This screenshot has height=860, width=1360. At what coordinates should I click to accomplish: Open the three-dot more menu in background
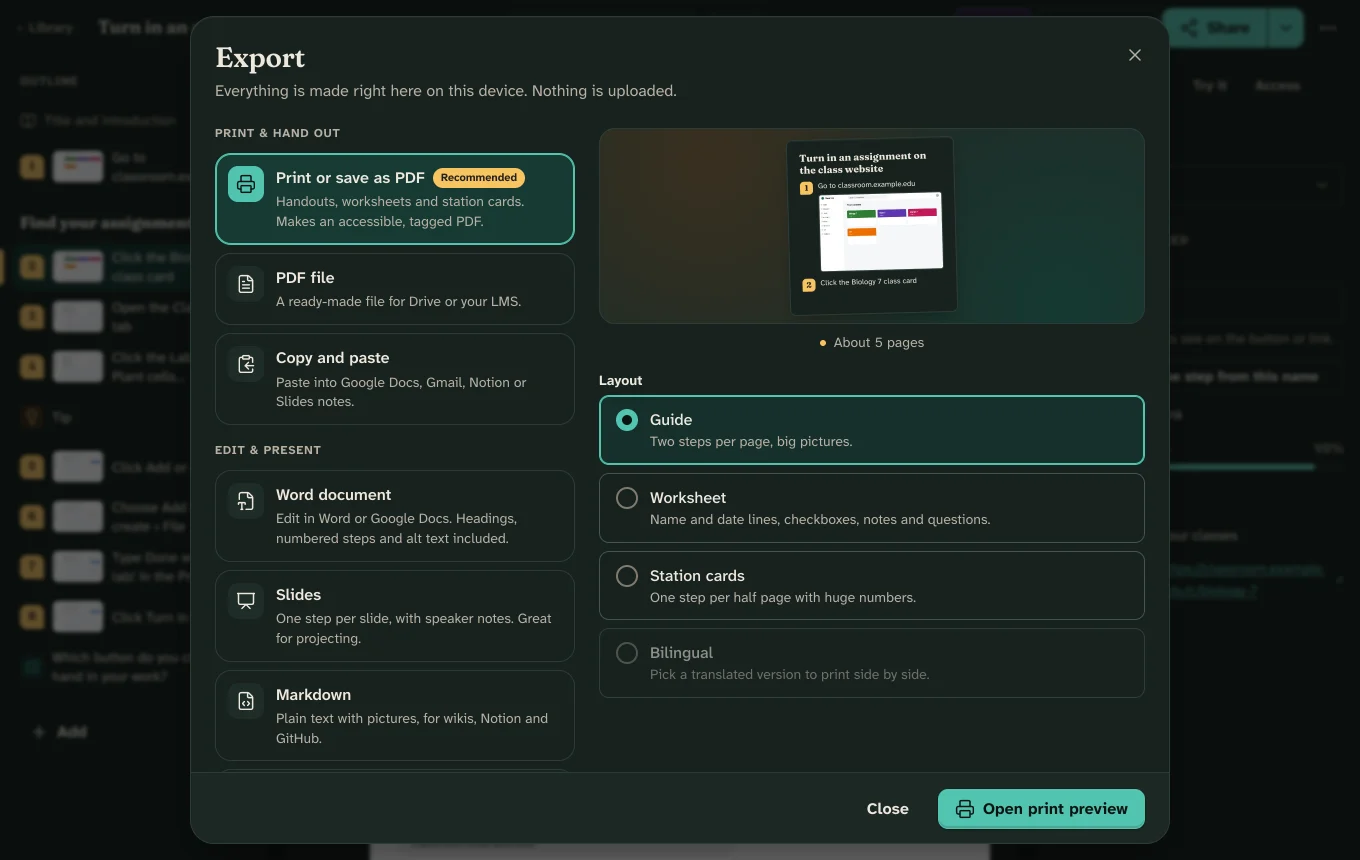coord(1328,28)
